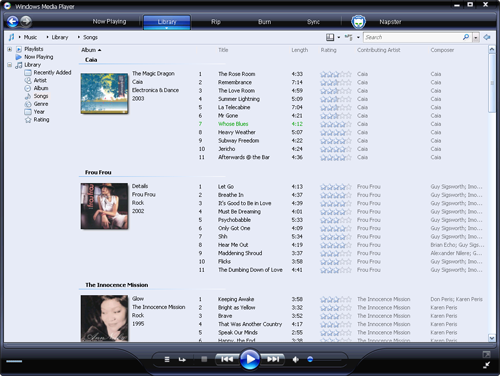The image size is (500, 376).
Task: Open the Now Playing tab
Action: 109,22
